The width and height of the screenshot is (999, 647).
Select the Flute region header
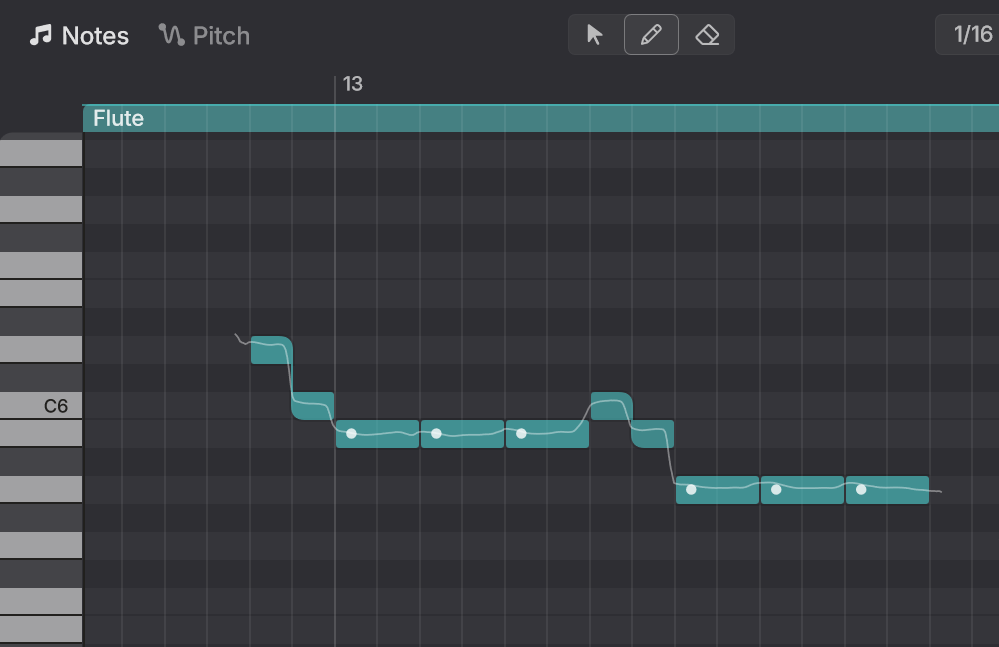point(541,118)
